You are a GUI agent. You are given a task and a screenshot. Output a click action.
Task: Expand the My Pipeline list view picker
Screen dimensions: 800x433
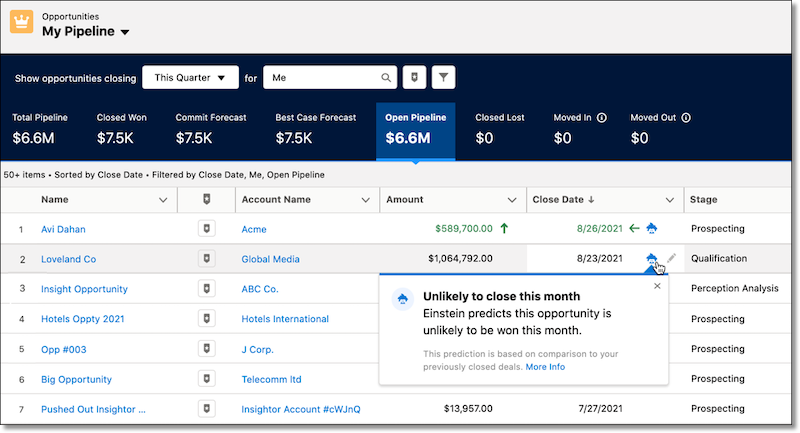(124, 32)
